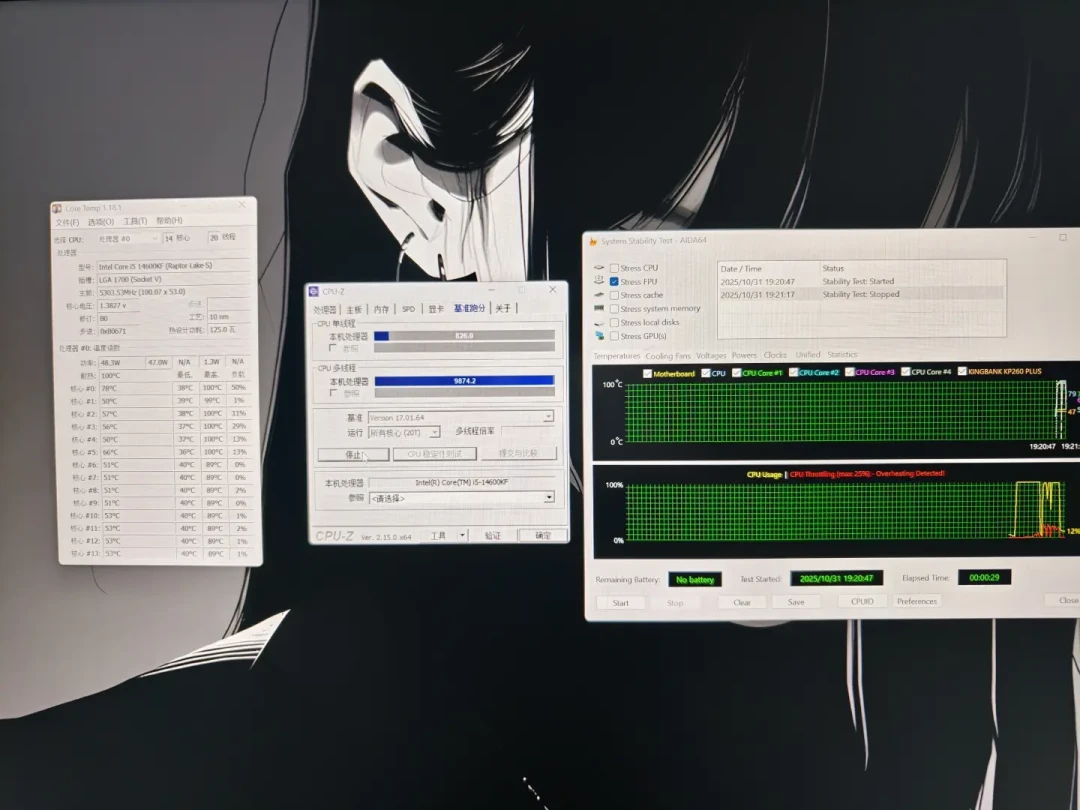Open the arrow next to CPU-Z 工具 button
The height and width of the screenshot is (810, 1080).
click(x=463, y=535)
